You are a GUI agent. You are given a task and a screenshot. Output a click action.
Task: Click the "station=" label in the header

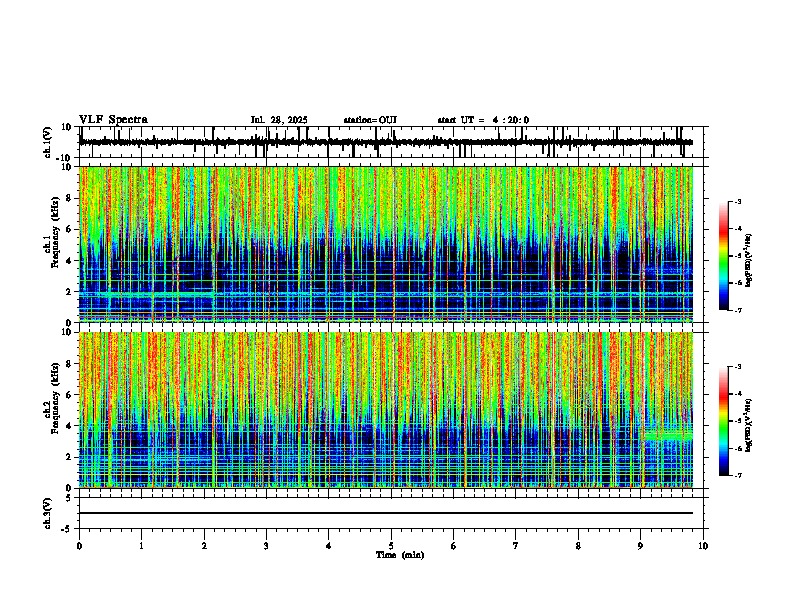click(x=361, y=120)
